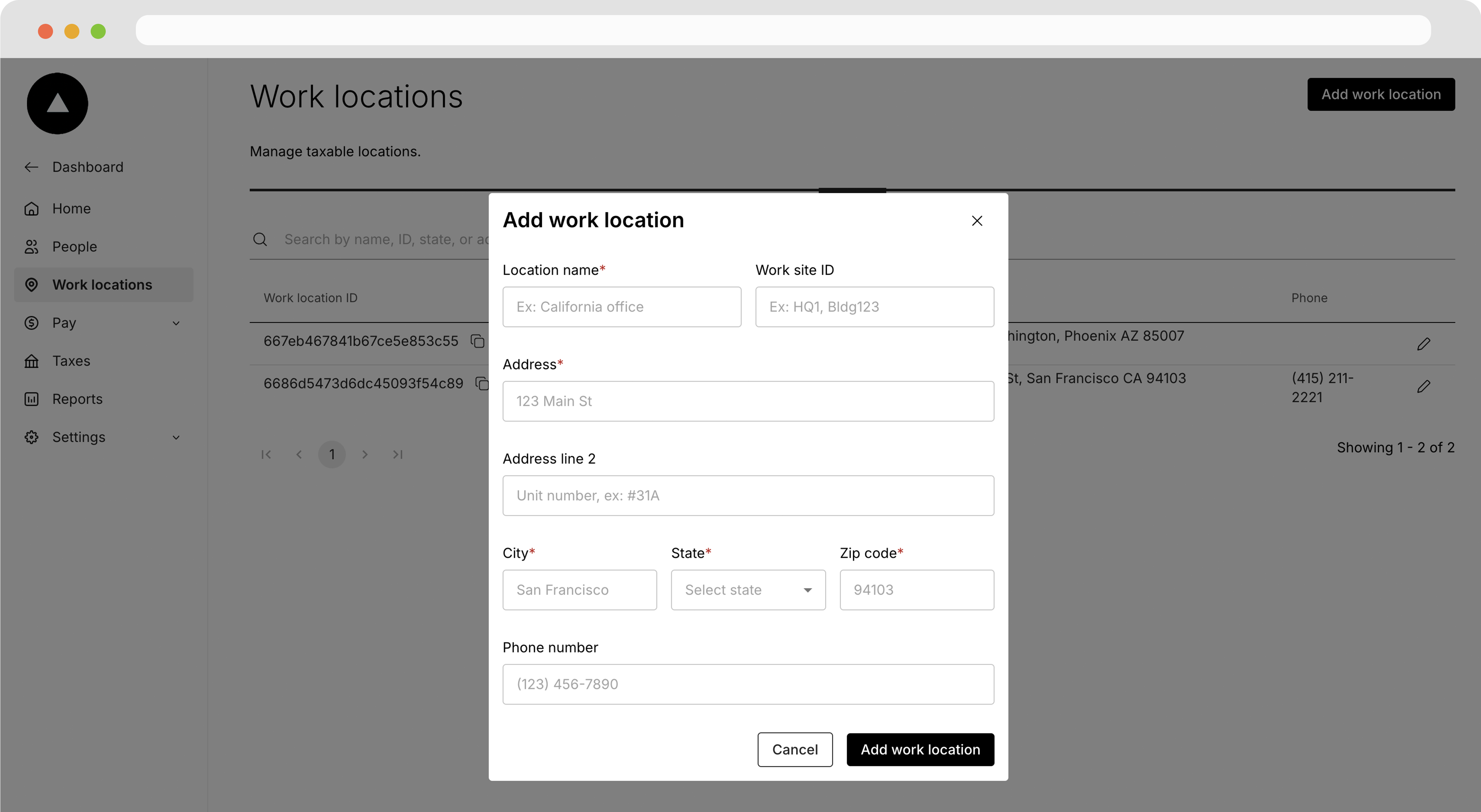
Task: Expand the Settings menu chevron
Action: pyautogui.click(x=176, y=437)
